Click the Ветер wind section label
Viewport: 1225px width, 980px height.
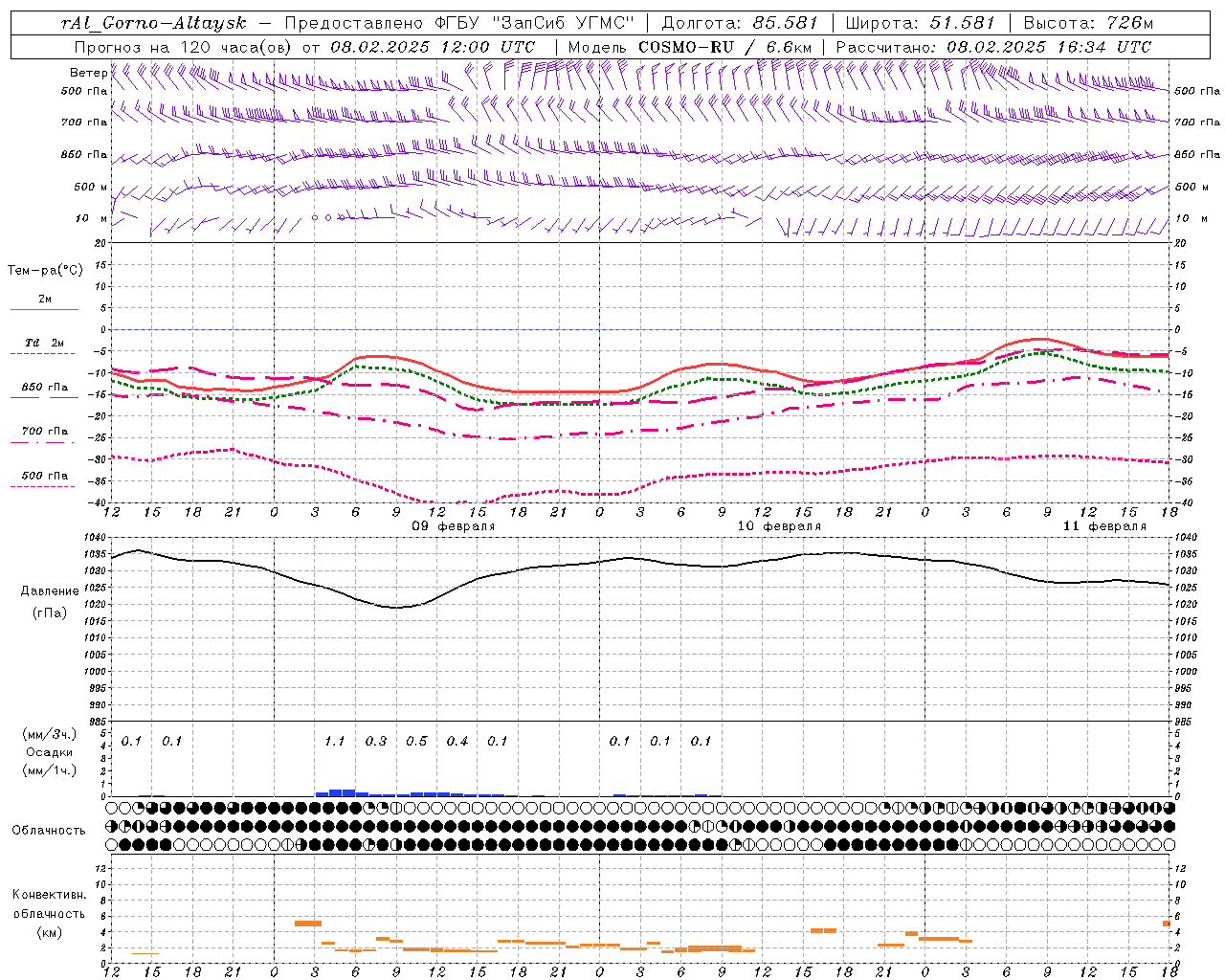click(x=89, y=73)
